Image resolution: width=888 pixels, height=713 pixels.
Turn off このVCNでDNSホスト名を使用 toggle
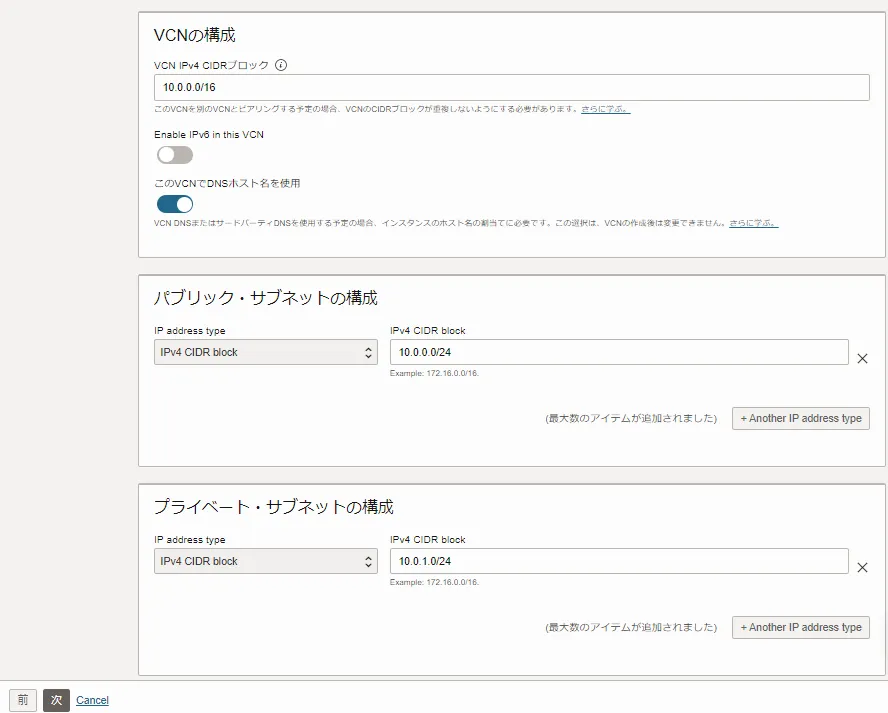[174, 204]
